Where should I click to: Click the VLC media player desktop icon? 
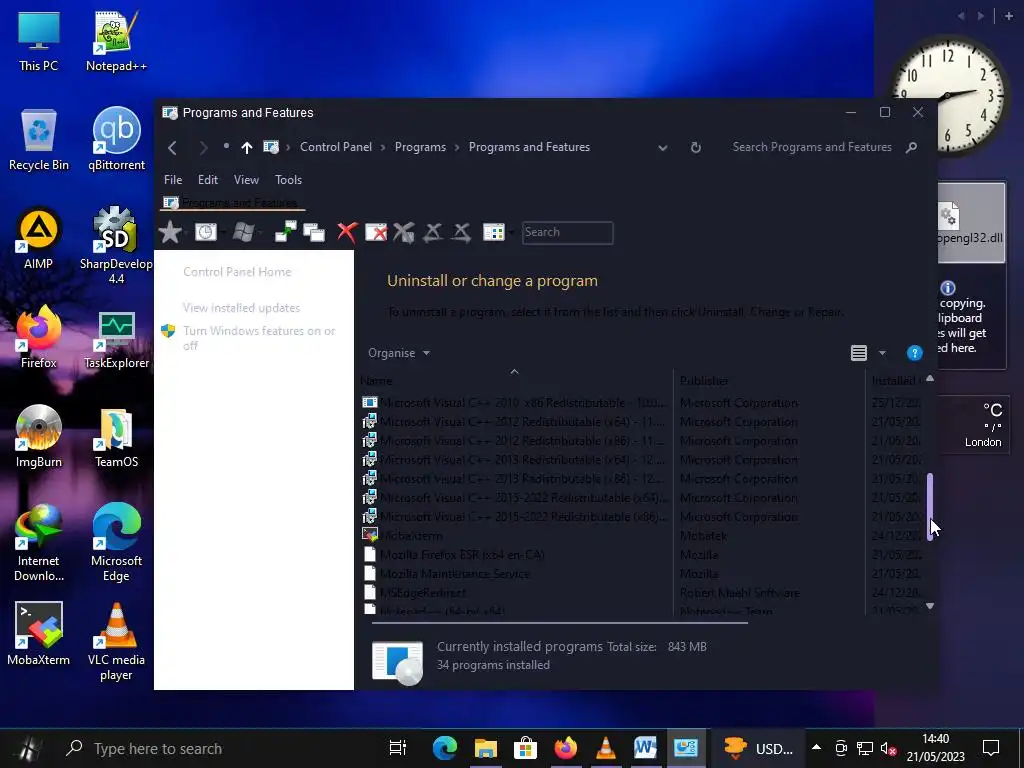point(116,642)
